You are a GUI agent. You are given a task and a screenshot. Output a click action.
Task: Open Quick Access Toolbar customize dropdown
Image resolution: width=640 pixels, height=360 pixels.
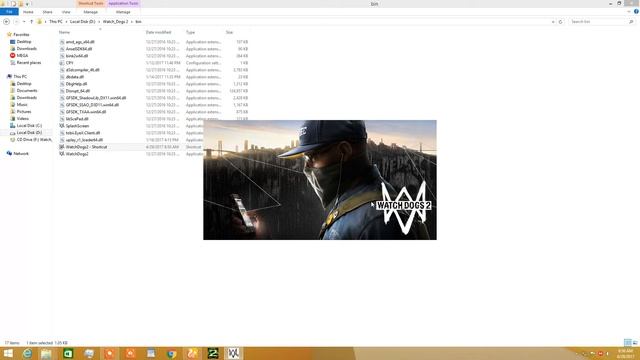tap(27, 4)
